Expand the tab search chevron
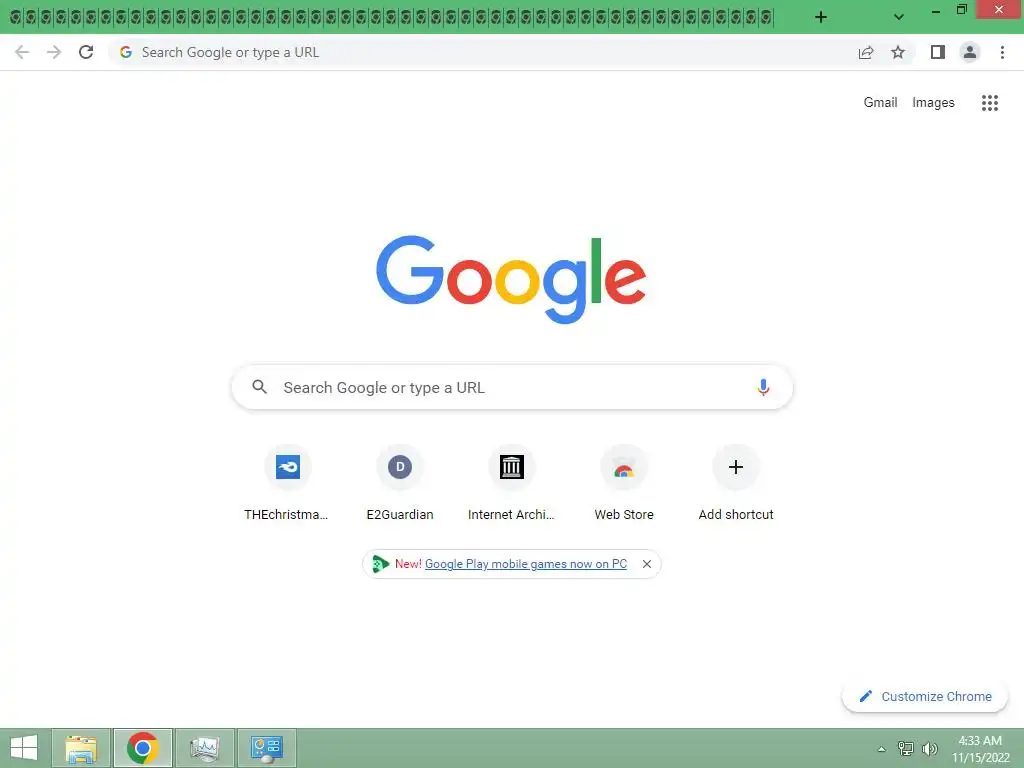 pos(899,17)
